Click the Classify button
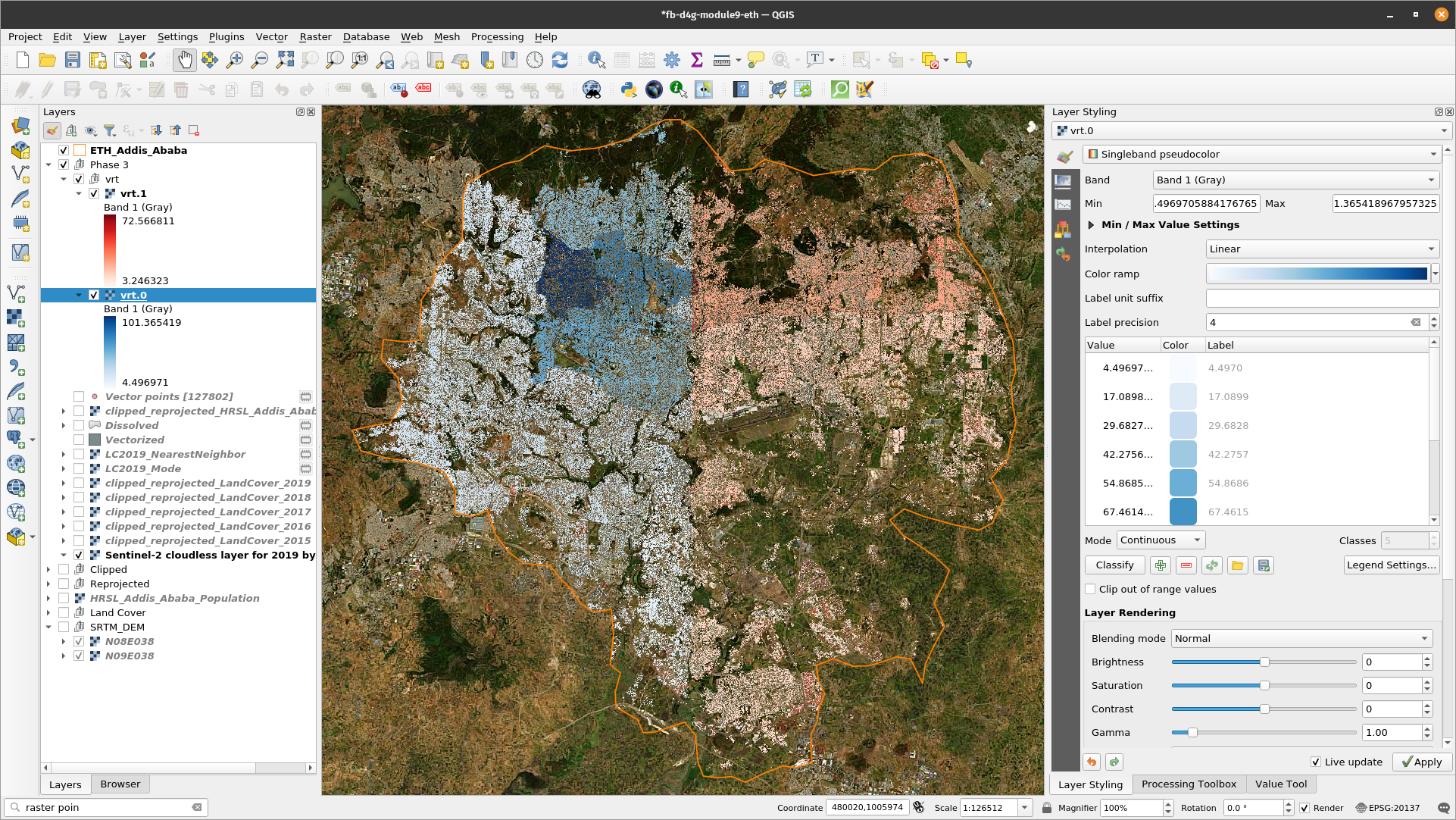 [x=1114, y=565]
